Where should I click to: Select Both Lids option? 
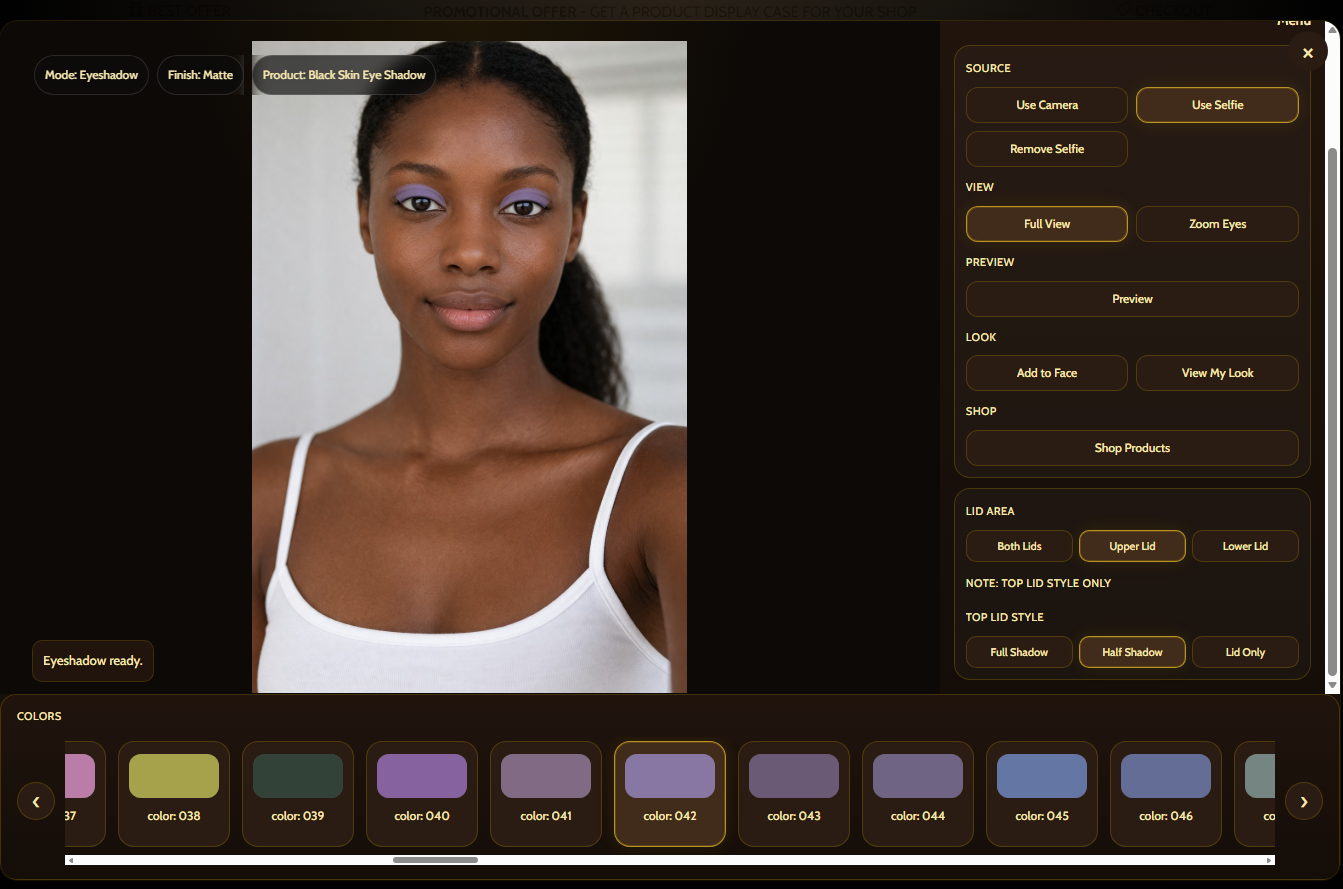(x=1019, y=546)
